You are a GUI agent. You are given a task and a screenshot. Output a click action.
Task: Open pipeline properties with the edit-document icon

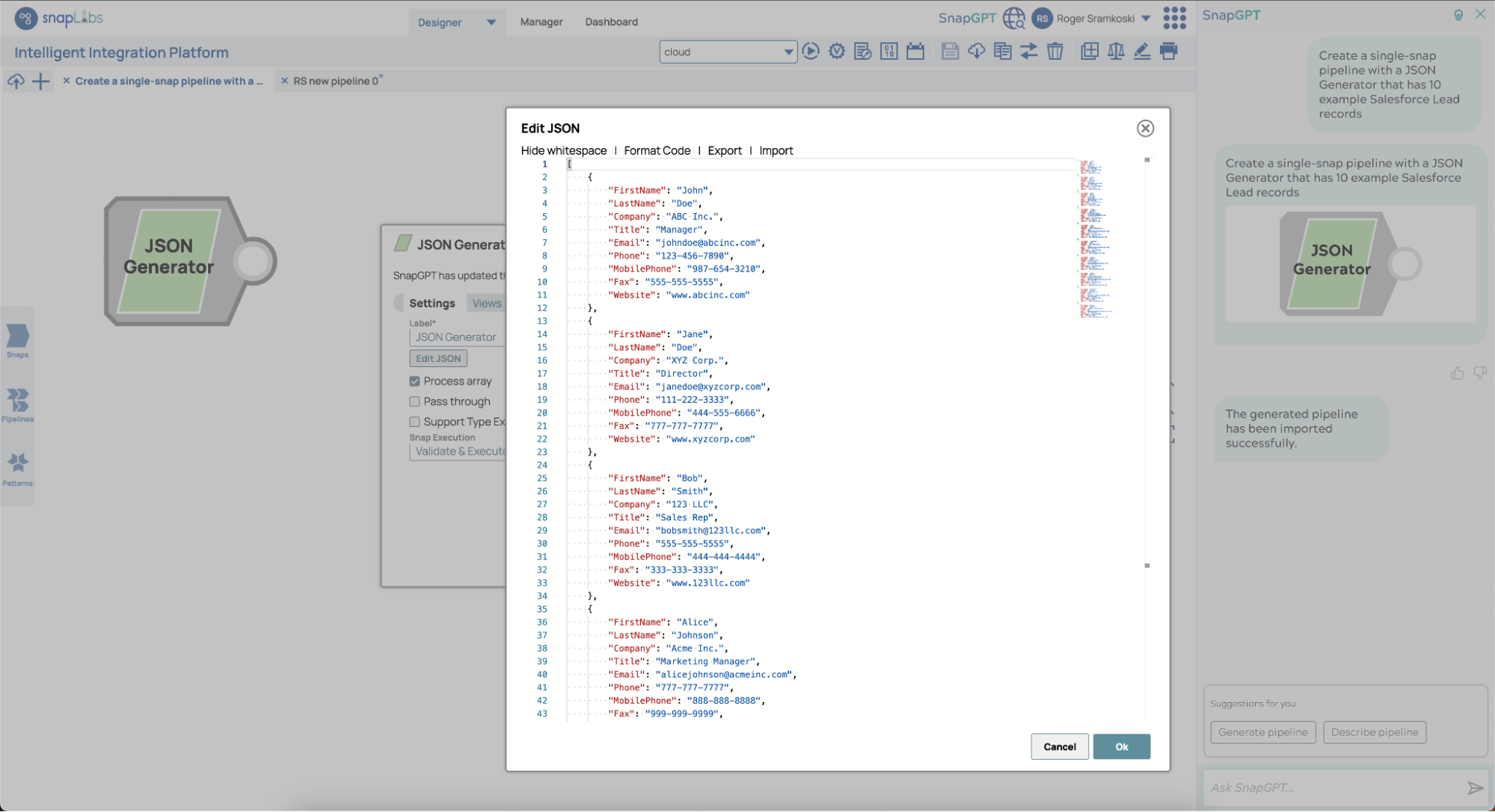[x=862, y=51]
